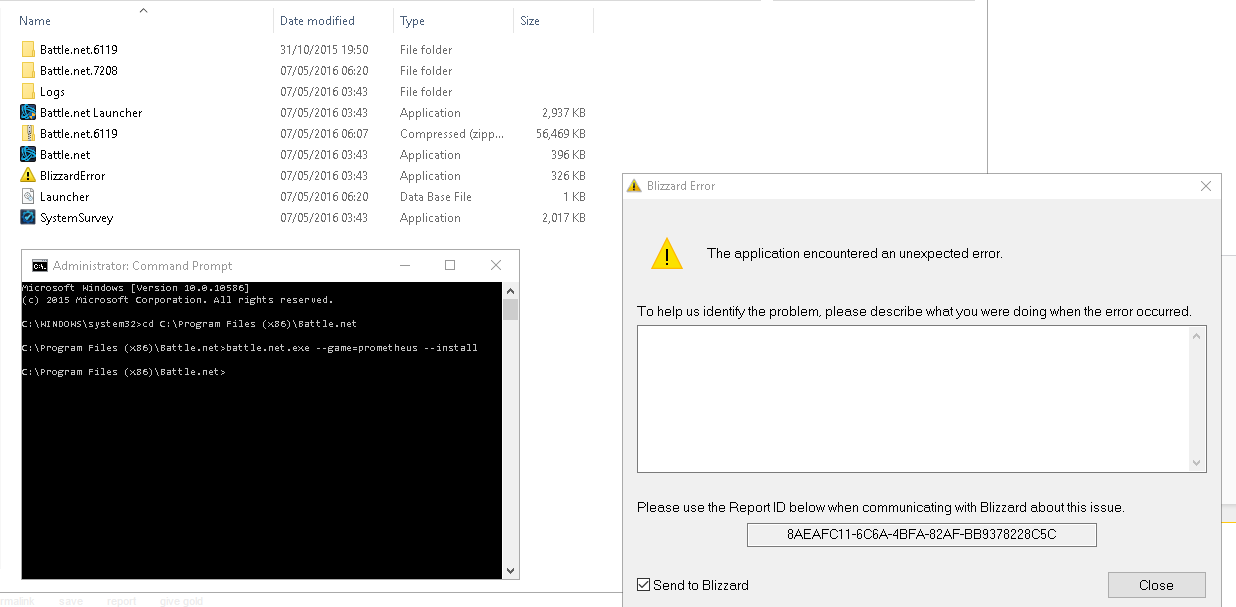Click the 'battle.net.exe --game=prometheus --install' command line
The height and width of the screenshot is (607, 1236).
point(352,348)
